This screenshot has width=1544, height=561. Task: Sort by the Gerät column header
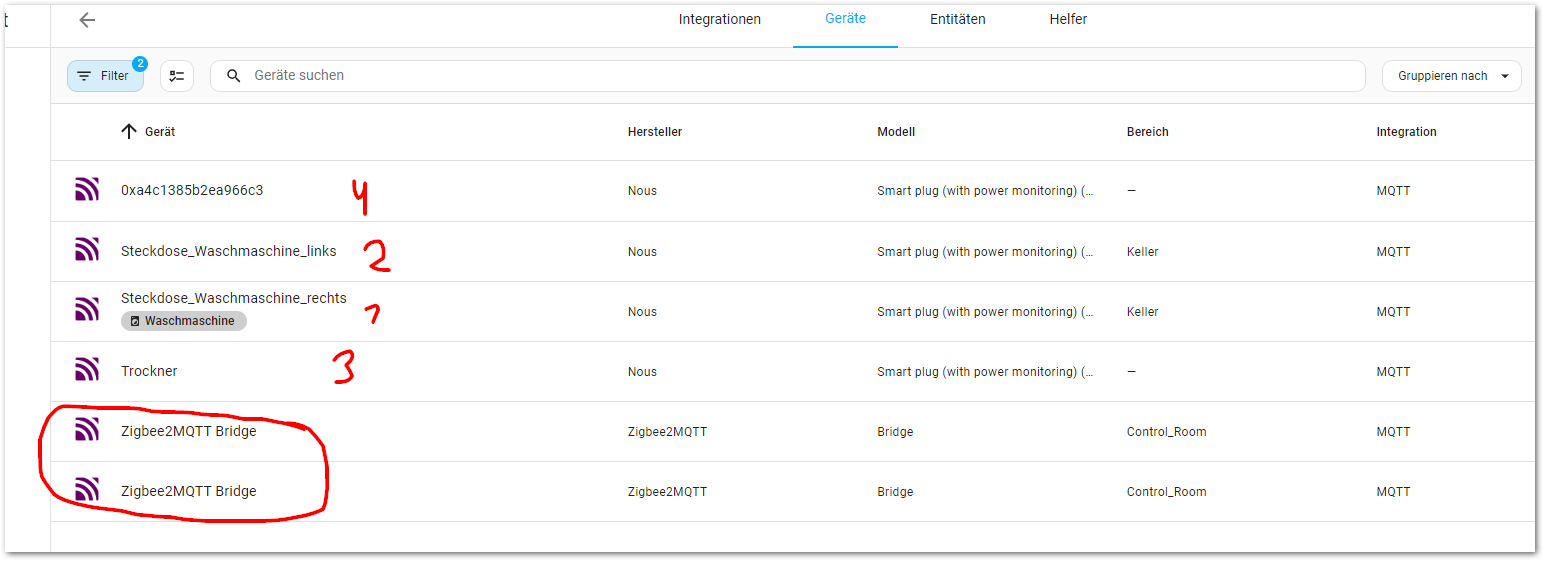(160, 132)
